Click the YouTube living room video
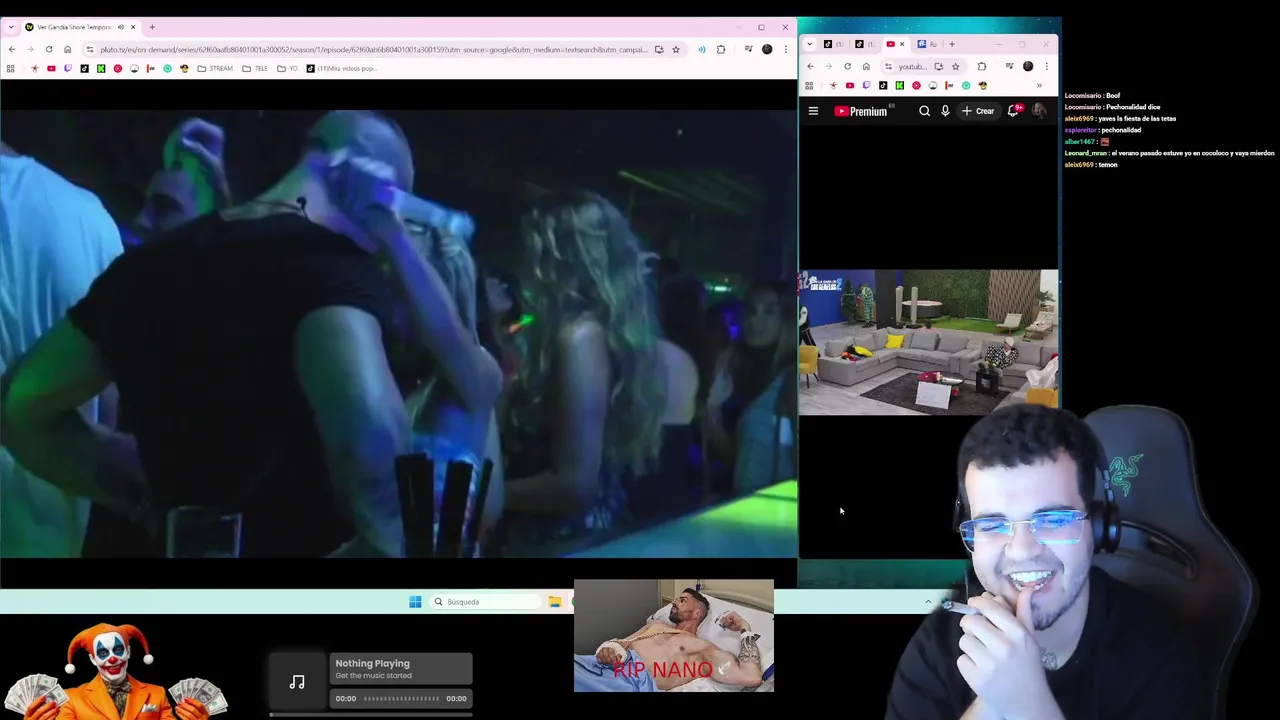 click(928, 341)
